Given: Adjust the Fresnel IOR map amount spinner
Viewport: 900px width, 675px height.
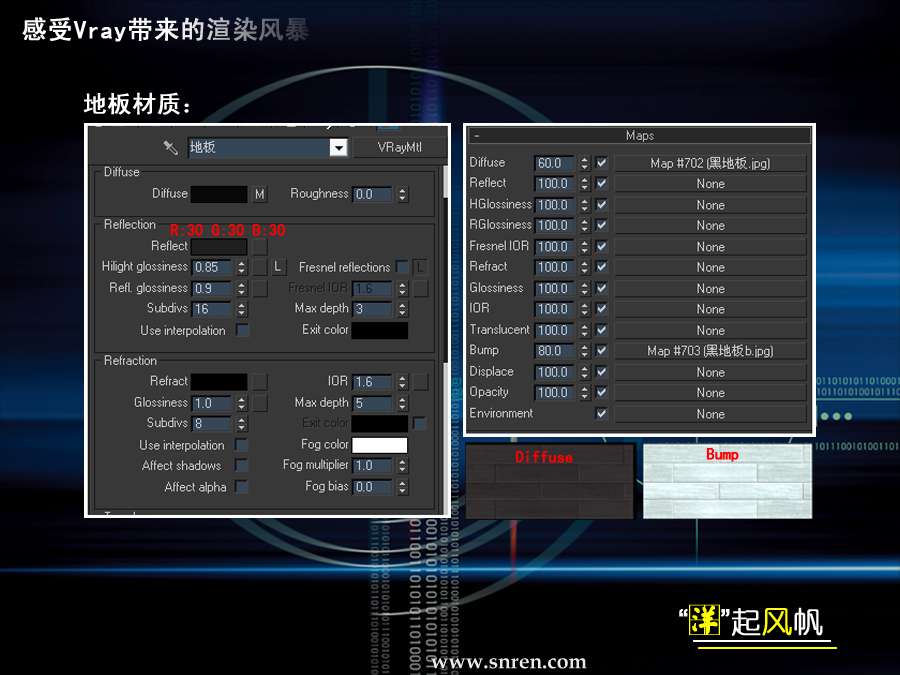Looking at the screenshot, I should [584, 246].
